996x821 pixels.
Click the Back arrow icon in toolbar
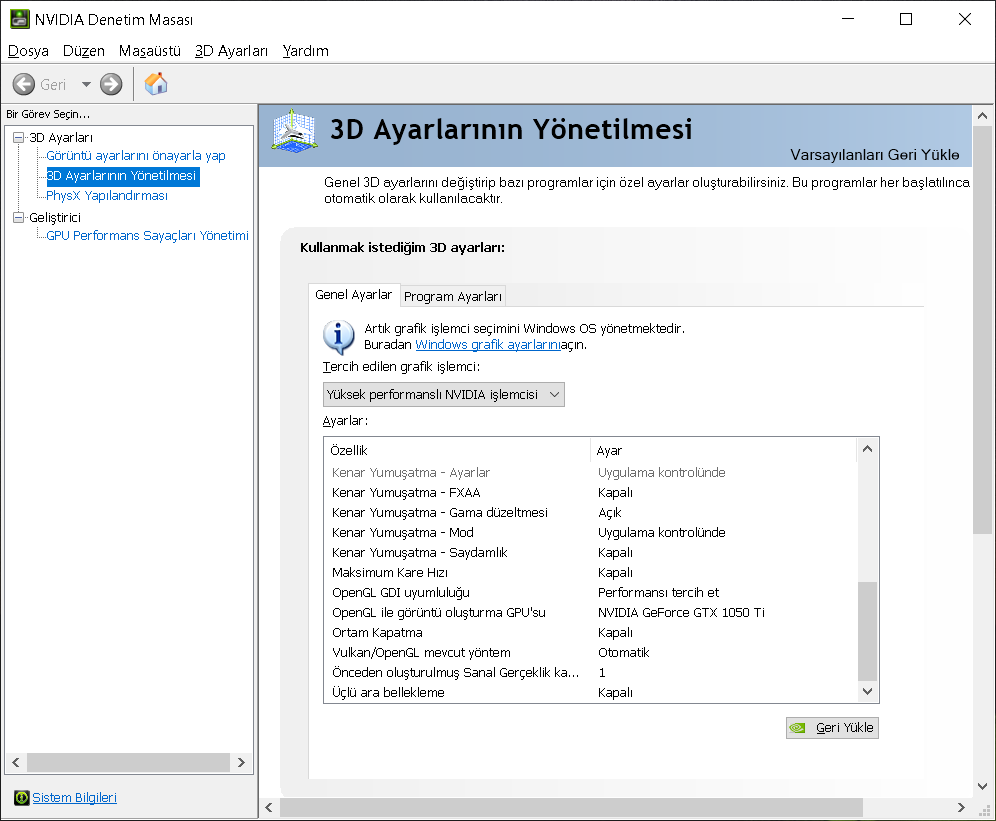pos(24,84)
